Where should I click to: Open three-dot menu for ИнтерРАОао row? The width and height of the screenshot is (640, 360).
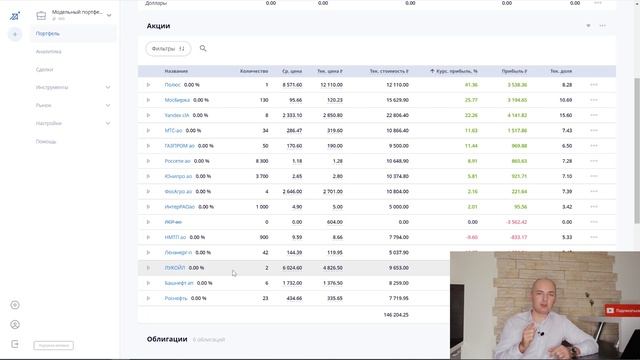[x=594, y=207]
